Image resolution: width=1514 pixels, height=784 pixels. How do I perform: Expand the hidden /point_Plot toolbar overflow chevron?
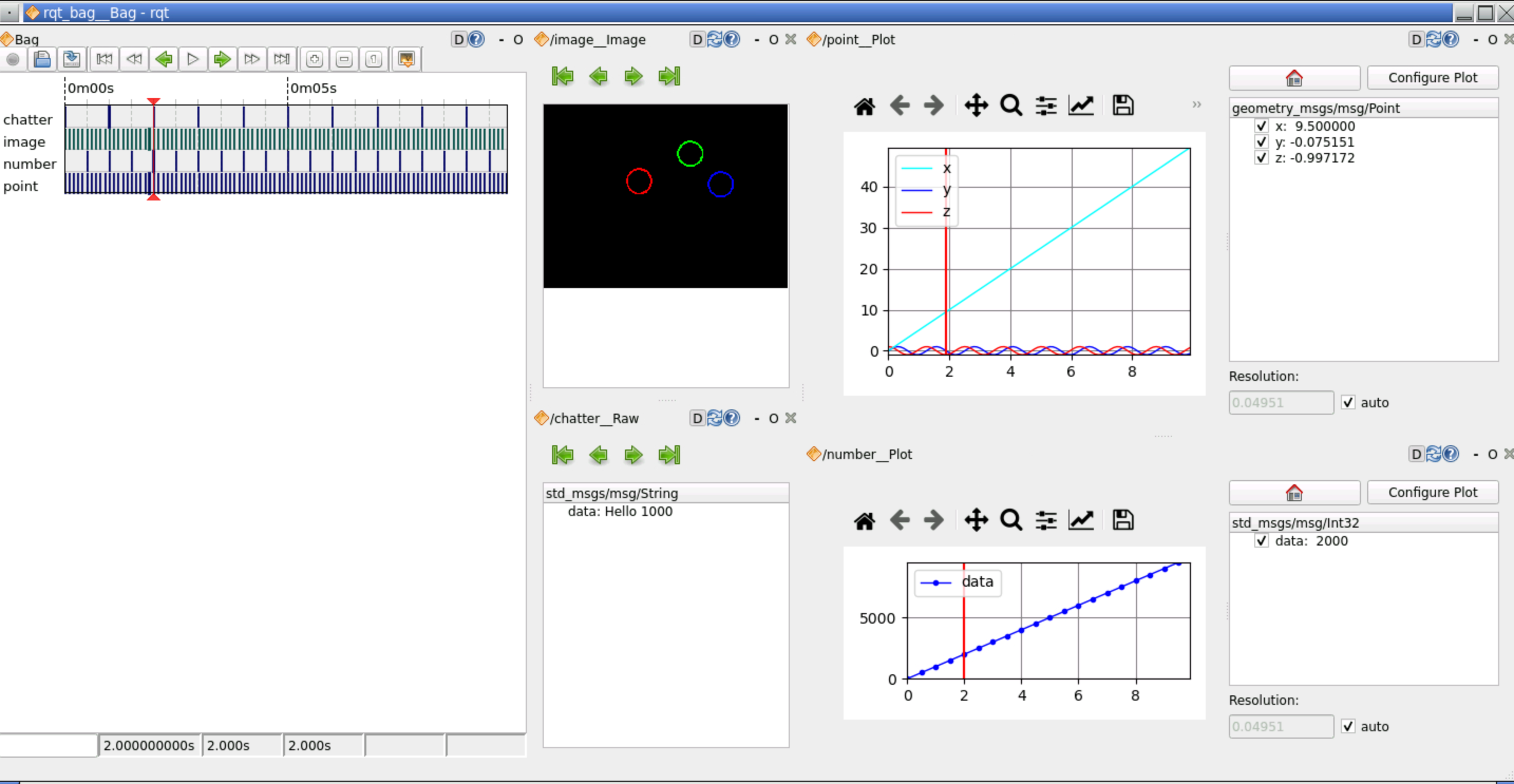pyautogui.click(x=1197, y=104)
